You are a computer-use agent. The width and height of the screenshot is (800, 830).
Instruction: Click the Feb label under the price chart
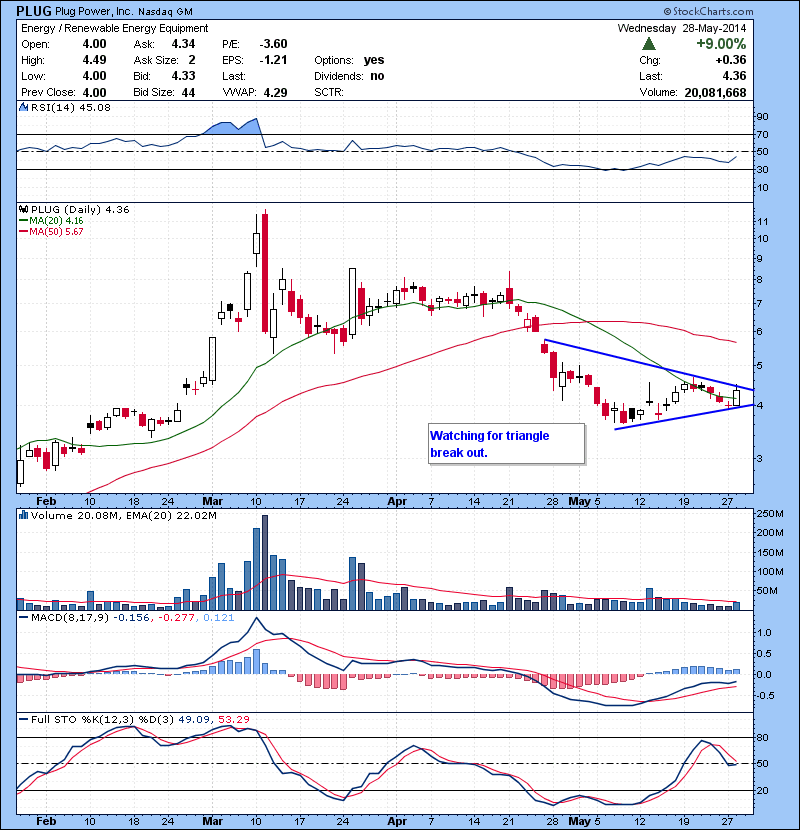point(46,501)
